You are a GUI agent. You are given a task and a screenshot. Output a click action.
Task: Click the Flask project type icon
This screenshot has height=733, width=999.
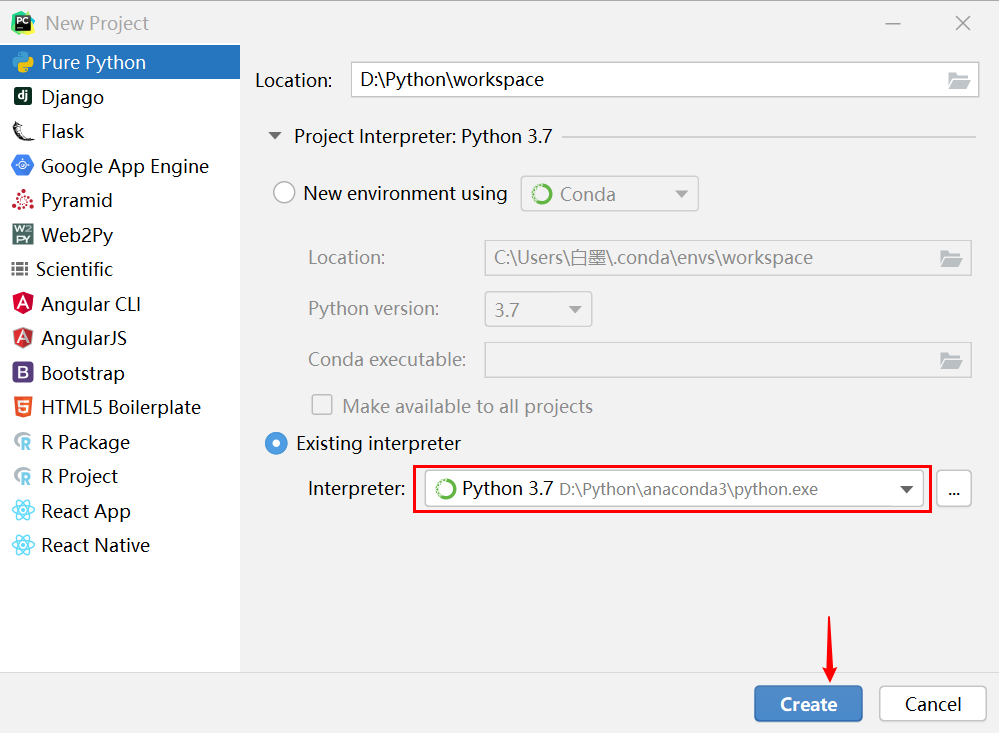tap(22, 131)
